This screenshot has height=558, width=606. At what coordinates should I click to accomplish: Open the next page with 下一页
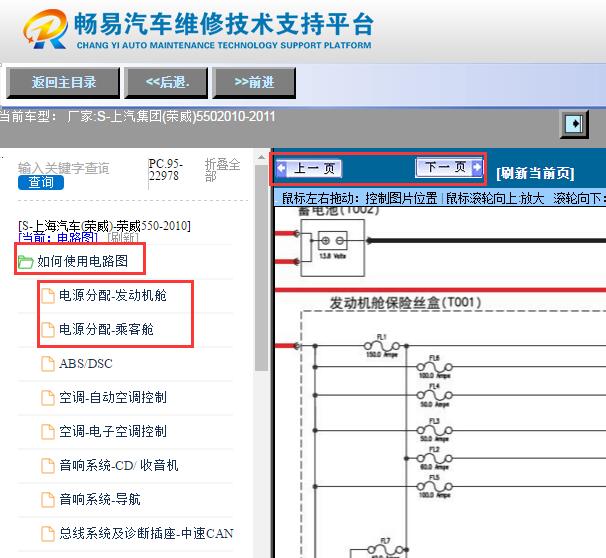(449, 167)
